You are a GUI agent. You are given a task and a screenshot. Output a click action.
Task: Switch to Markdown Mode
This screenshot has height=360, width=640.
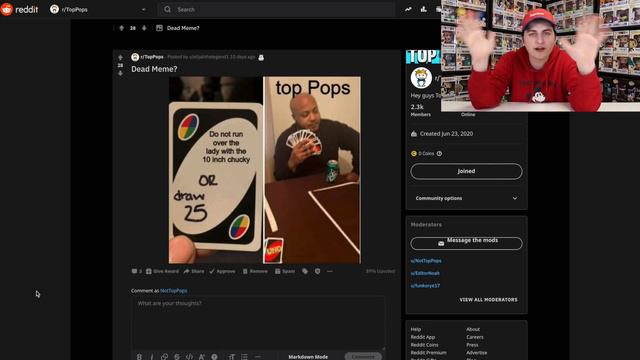coord(308,357)
